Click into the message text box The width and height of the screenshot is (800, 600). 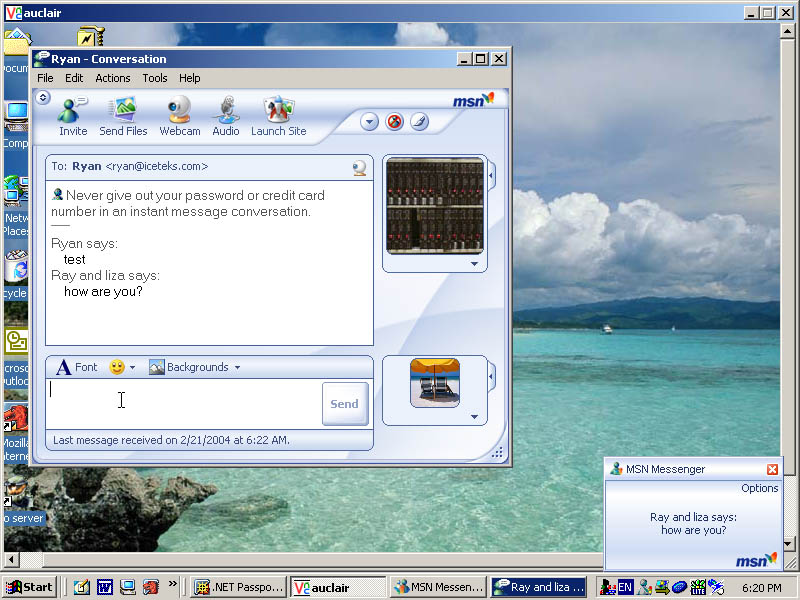pyautogui.click(x=184, y=403)
